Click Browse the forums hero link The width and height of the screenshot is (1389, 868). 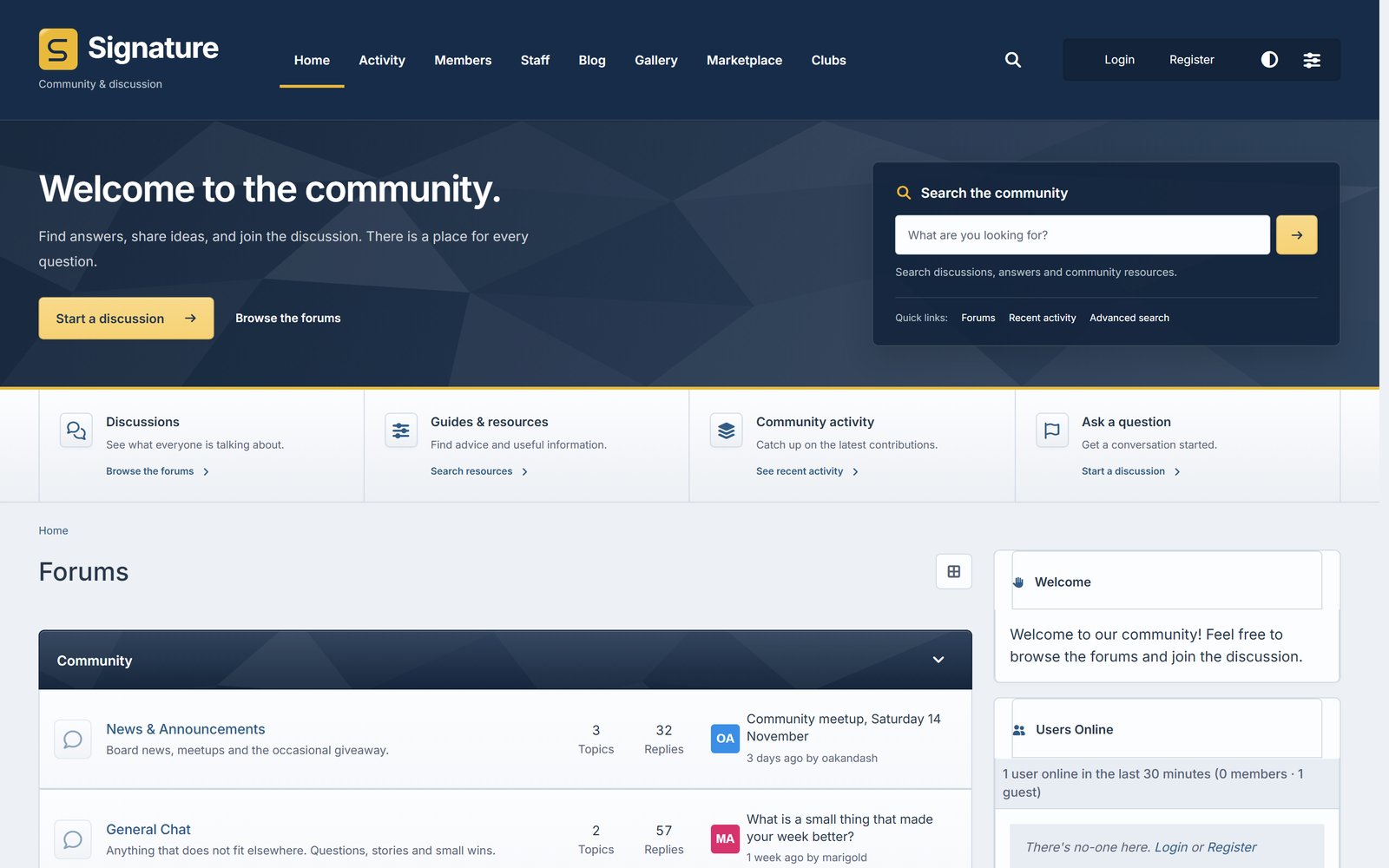pyautogui.click(x=288, y=319)
